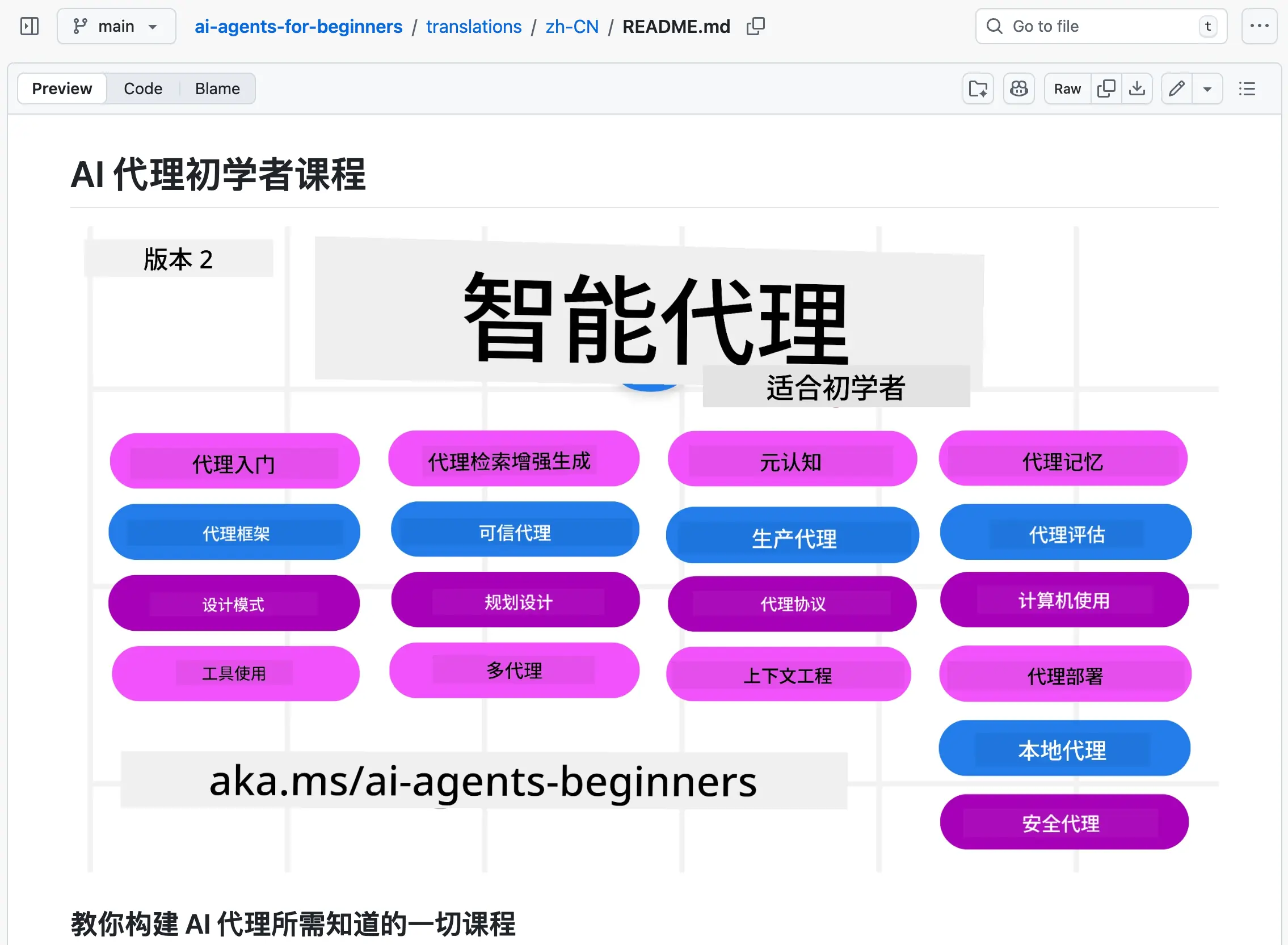Open Copilot chat for this file

click(x=1018, y=88)
